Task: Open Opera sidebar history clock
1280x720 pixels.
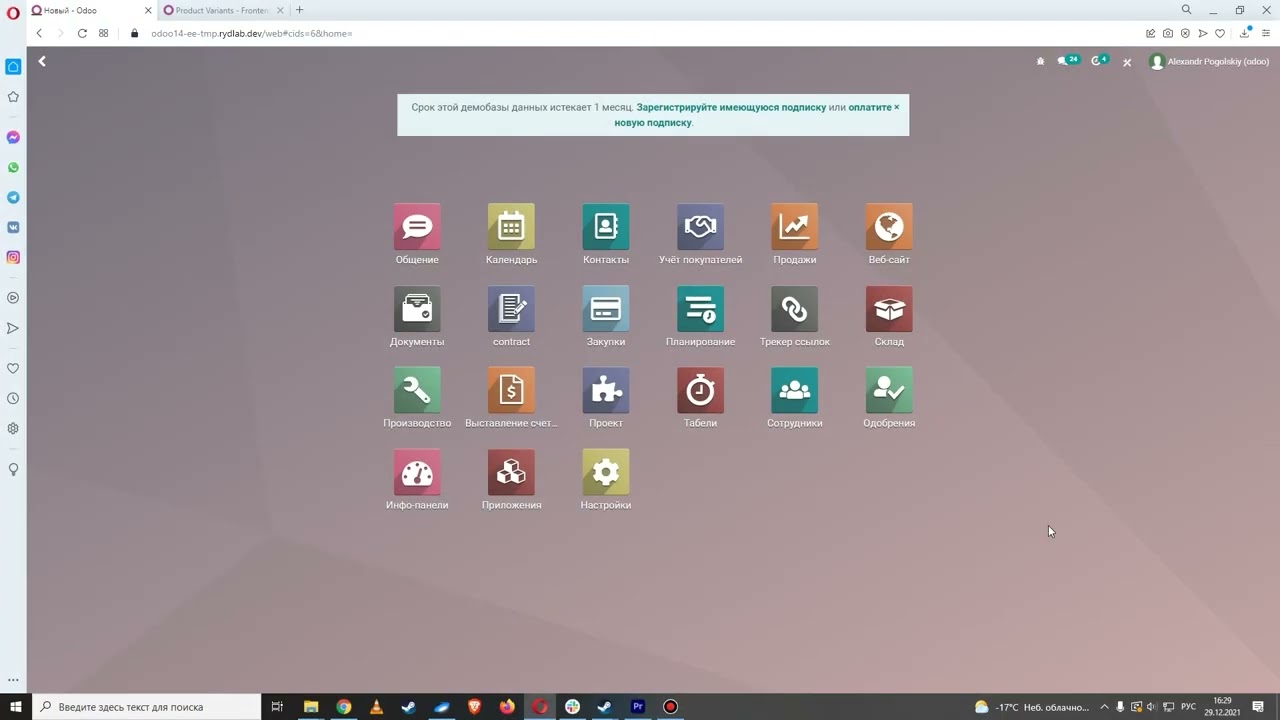Action: coord(13,398)
